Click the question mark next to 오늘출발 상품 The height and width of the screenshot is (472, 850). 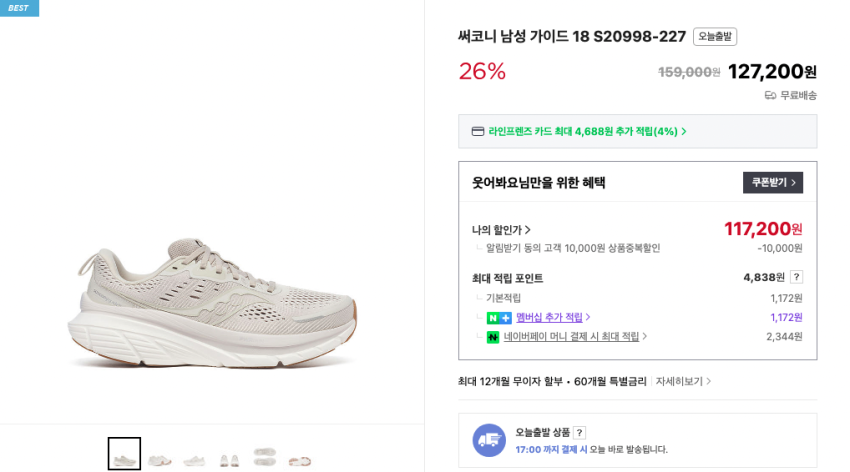coord(580,432)
